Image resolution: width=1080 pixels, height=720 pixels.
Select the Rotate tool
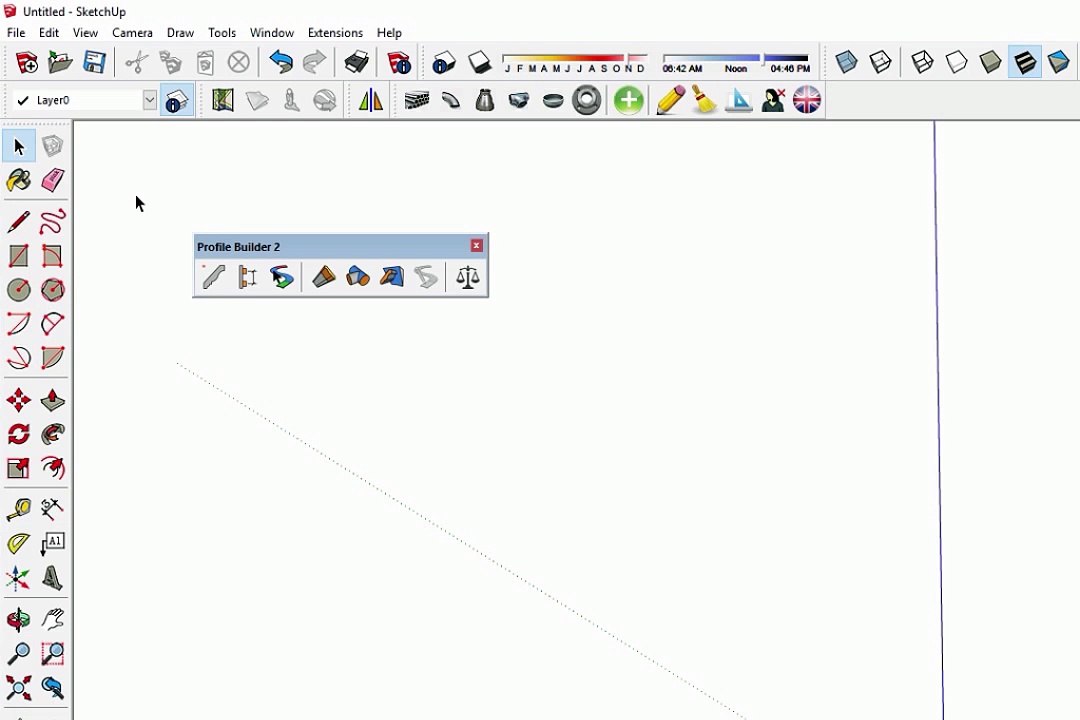19,433
